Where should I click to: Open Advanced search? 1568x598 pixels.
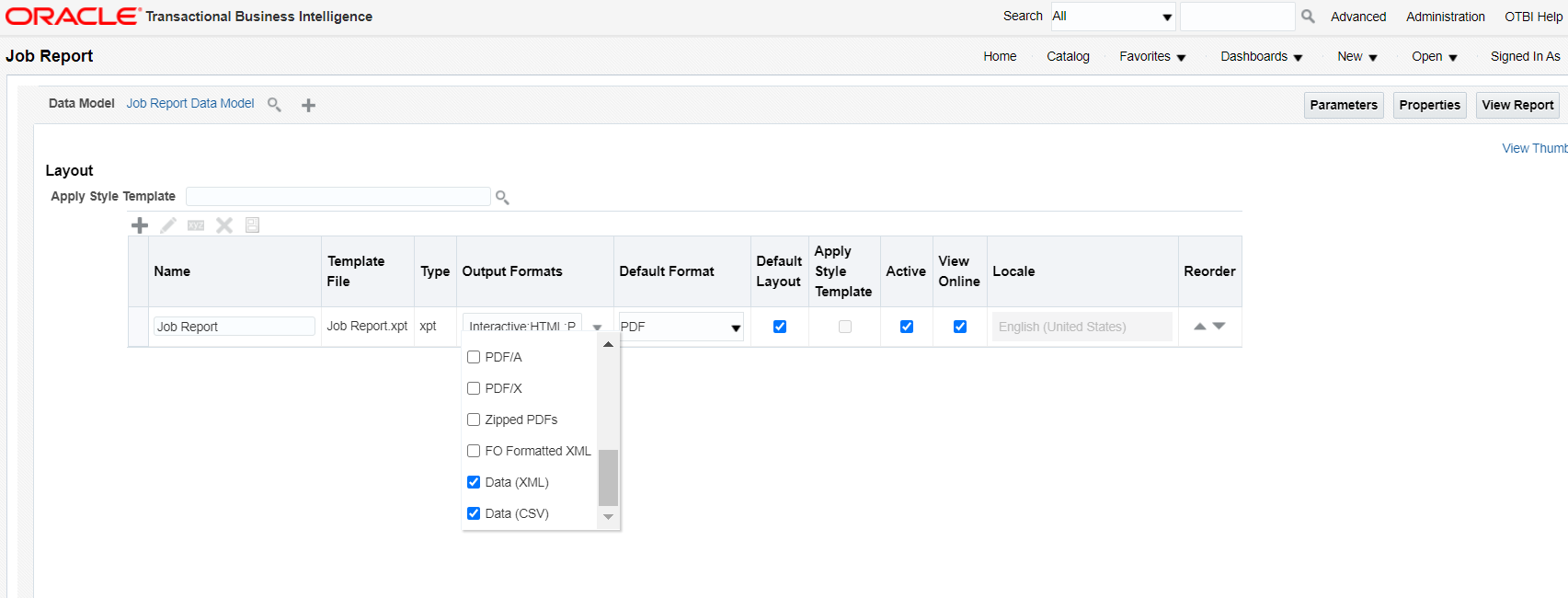[1358, 17]
